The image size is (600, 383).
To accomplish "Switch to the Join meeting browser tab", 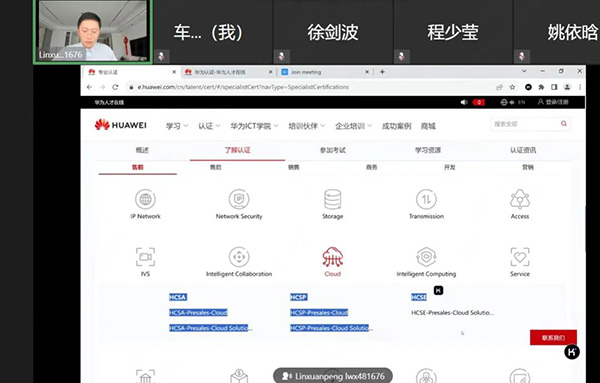I will point(324,72).
